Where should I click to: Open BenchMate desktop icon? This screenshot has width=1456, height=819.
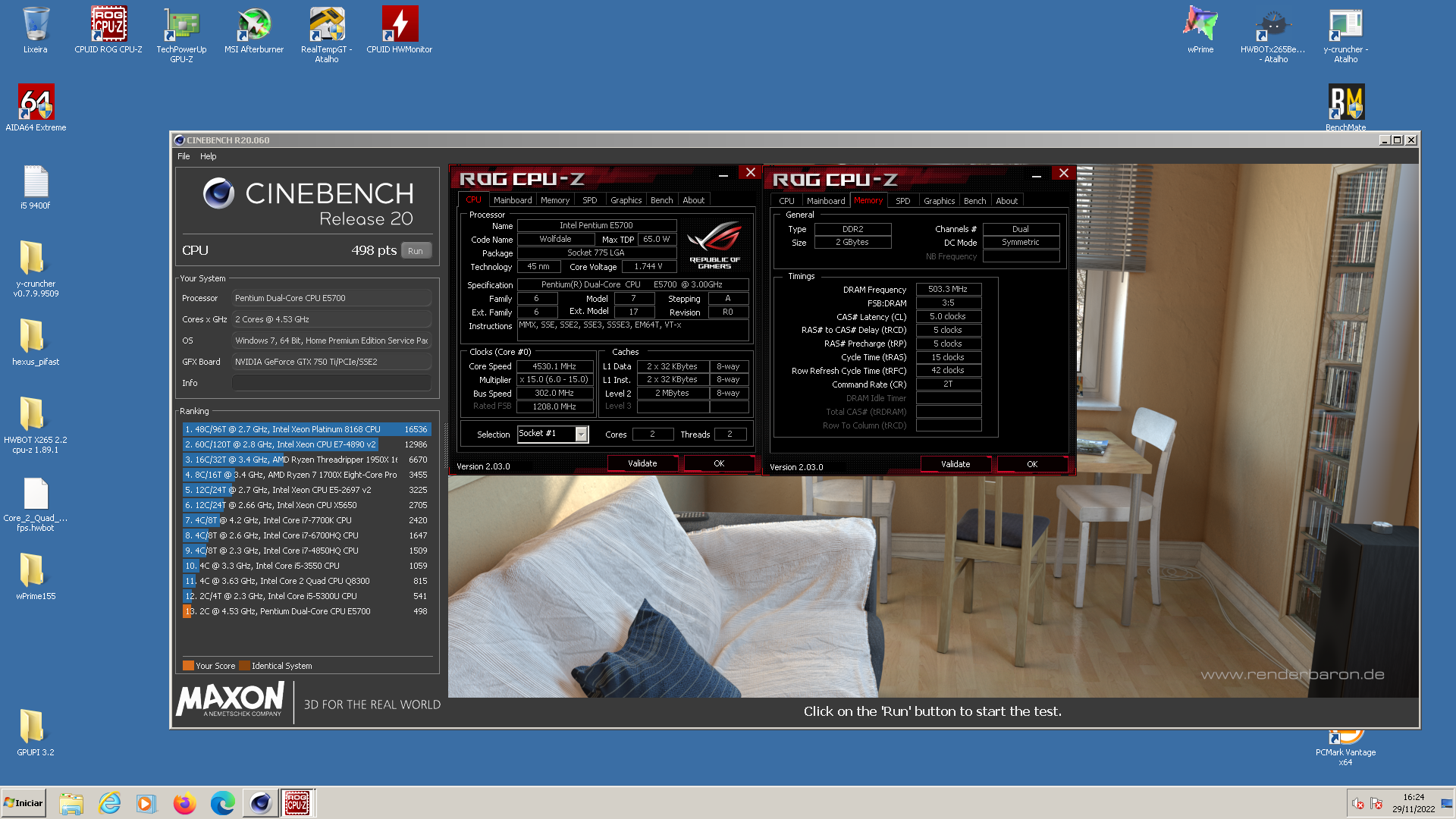coord(1346,107)
